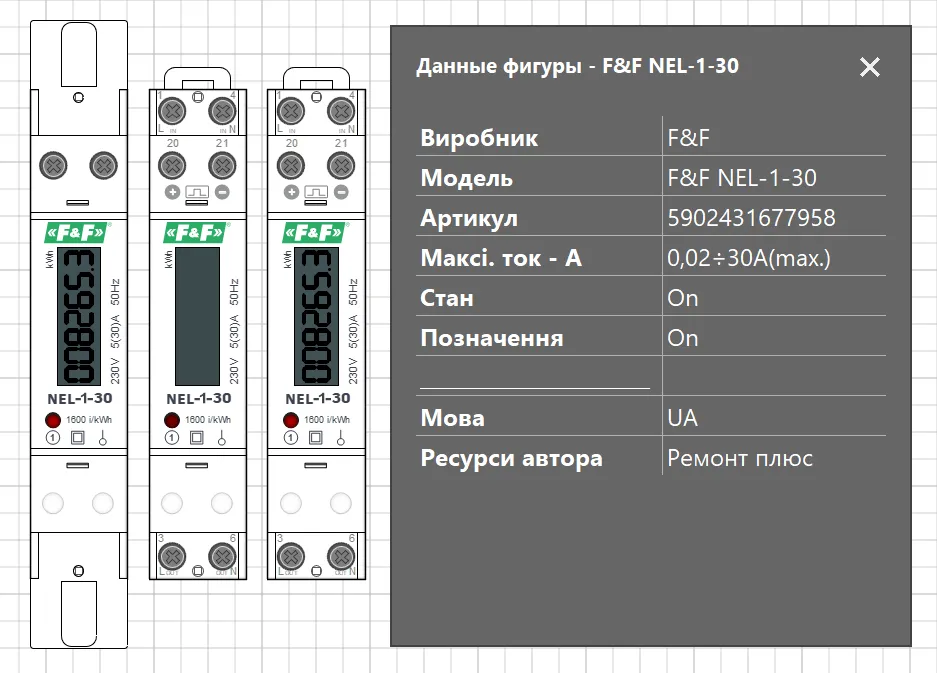Click the 'Максі. ток - А' label
937x673 pixels.
(x=501, y=258)
